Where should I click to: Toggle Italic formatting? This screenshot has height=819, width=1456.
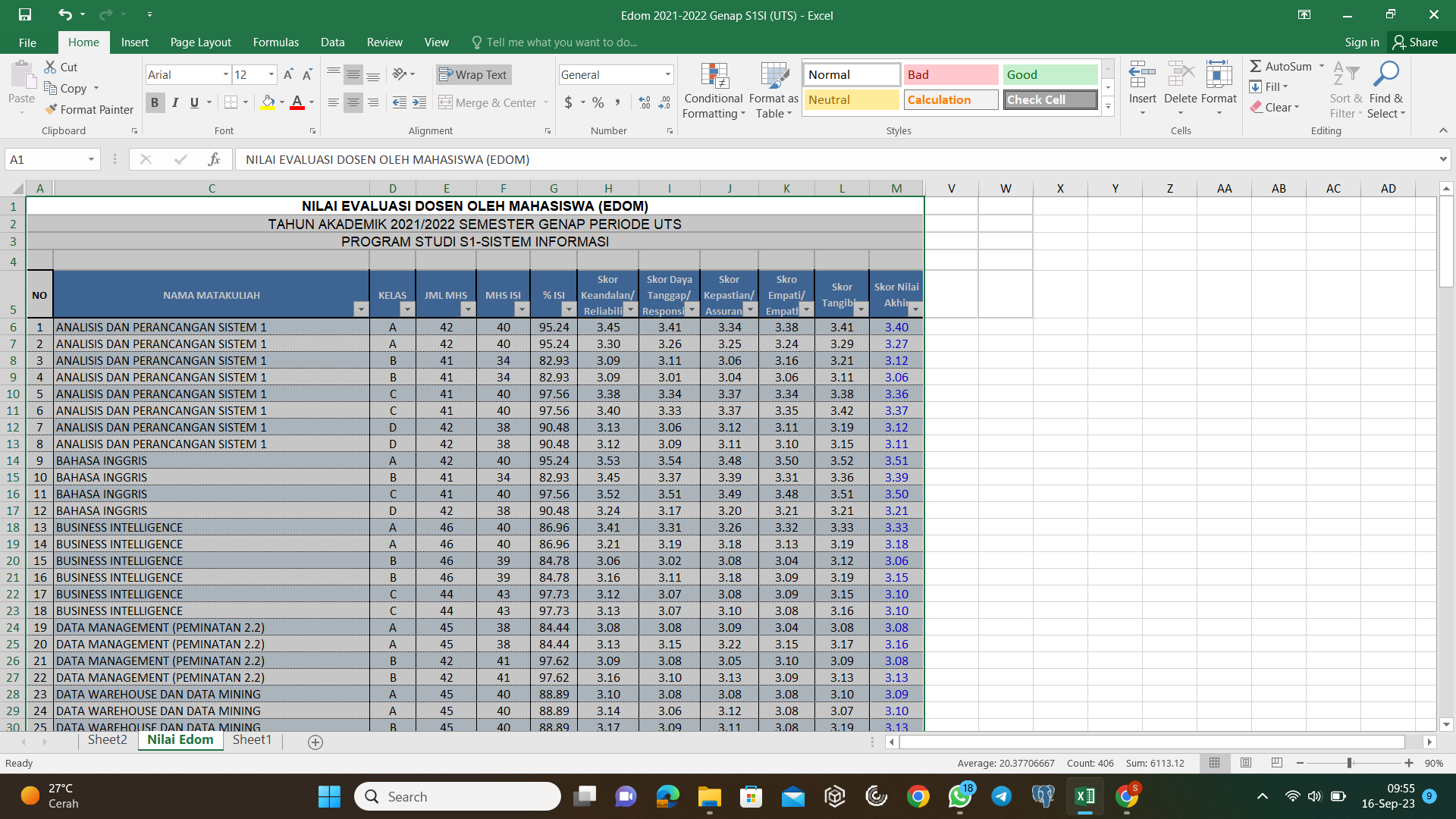click(175, 102)
